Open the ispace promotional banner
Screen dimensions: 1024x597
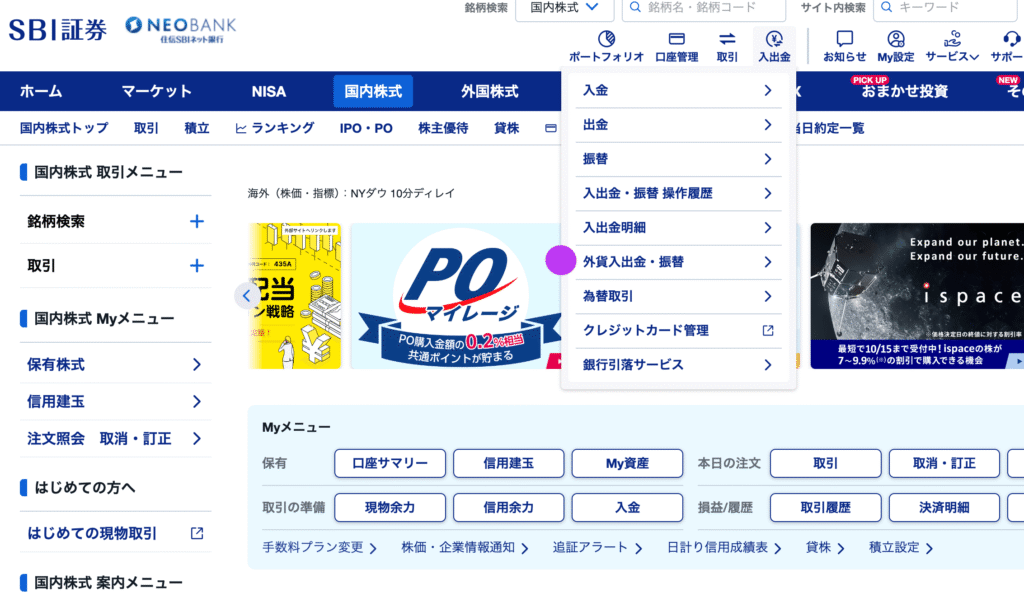pyautogui.click(x=916, y=296)
